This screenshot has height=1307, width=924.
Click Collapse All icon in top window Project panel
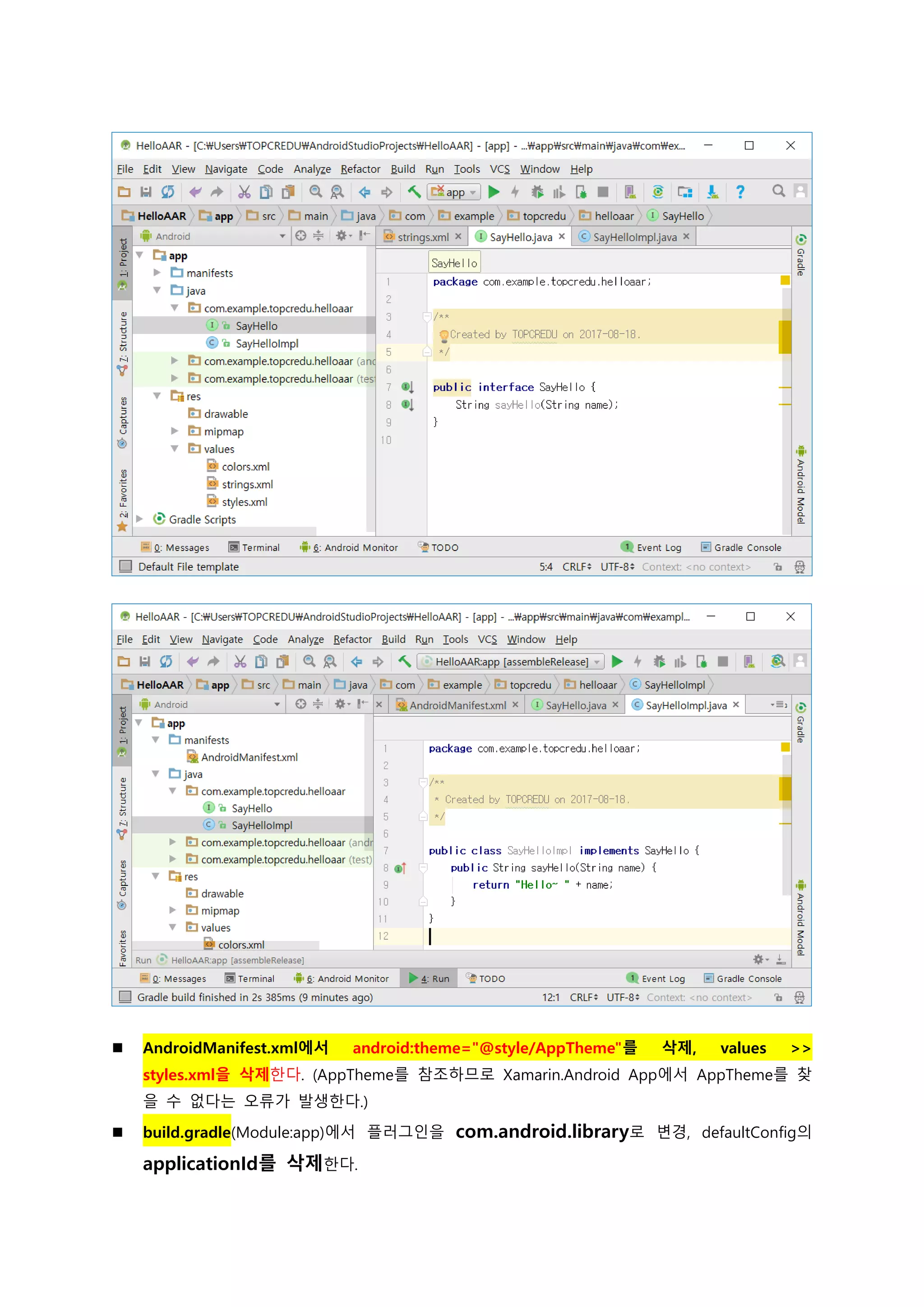[318, 236]
